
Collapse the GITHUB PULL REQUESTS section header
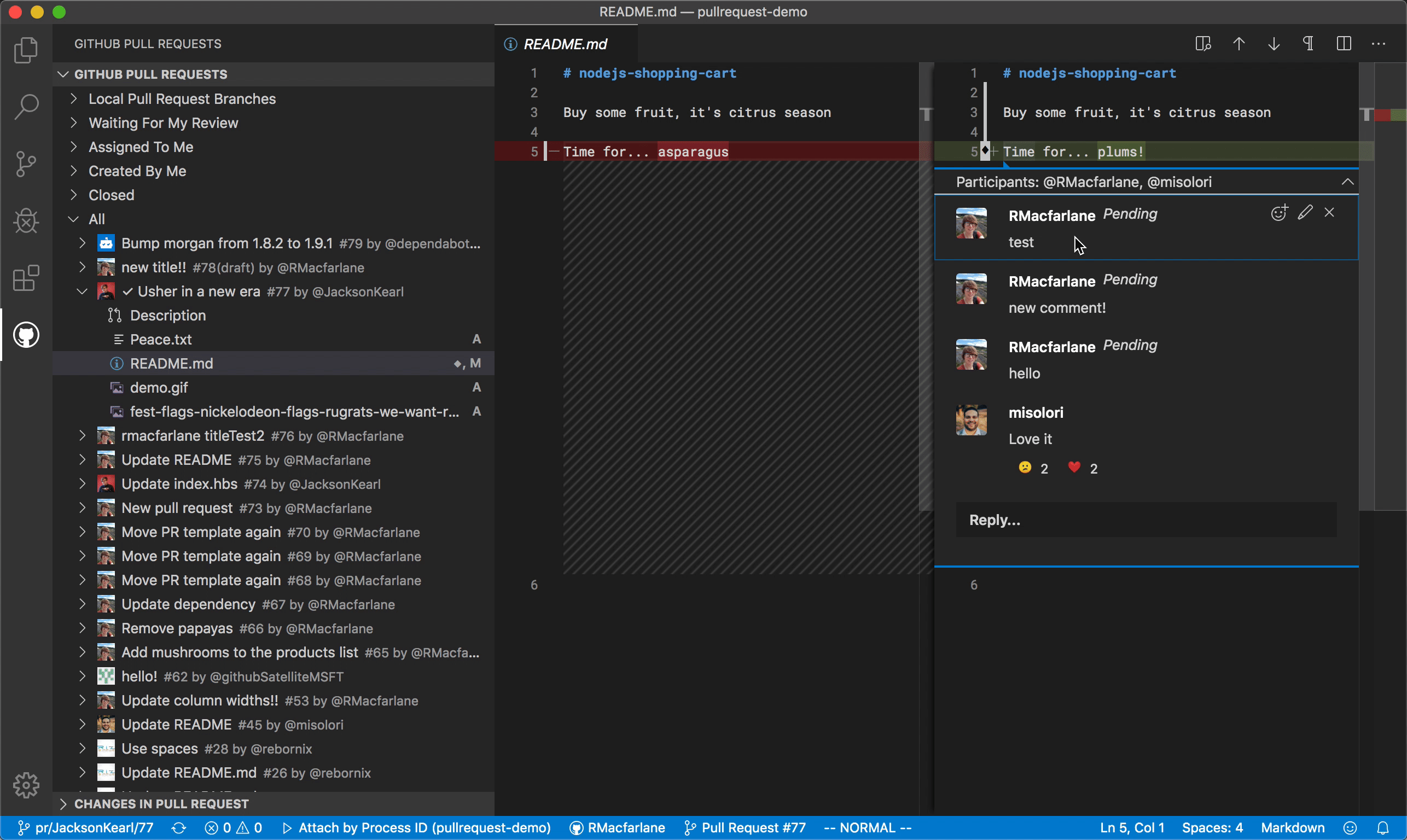(x=274, y=74)
